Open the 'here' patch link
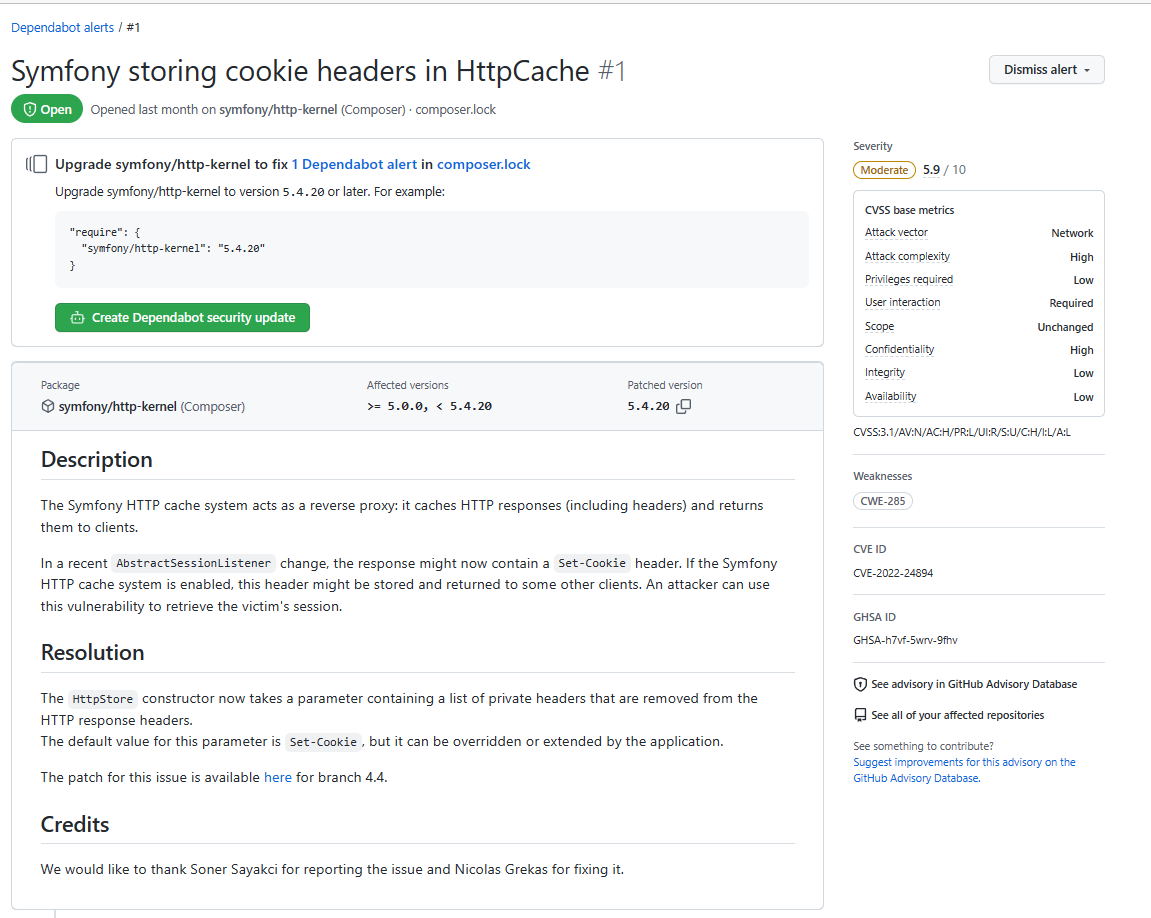Viewport: 1151px width, 918px height. coord(278,777)
